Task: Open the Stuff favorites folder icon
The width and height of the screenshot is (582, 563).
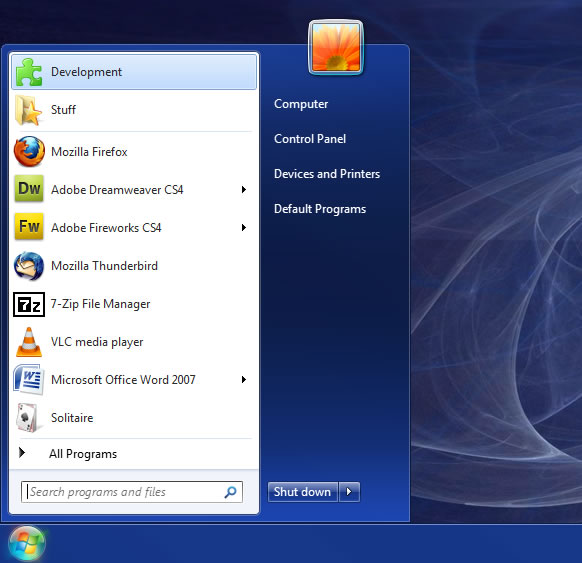Action: click(29, 110)
